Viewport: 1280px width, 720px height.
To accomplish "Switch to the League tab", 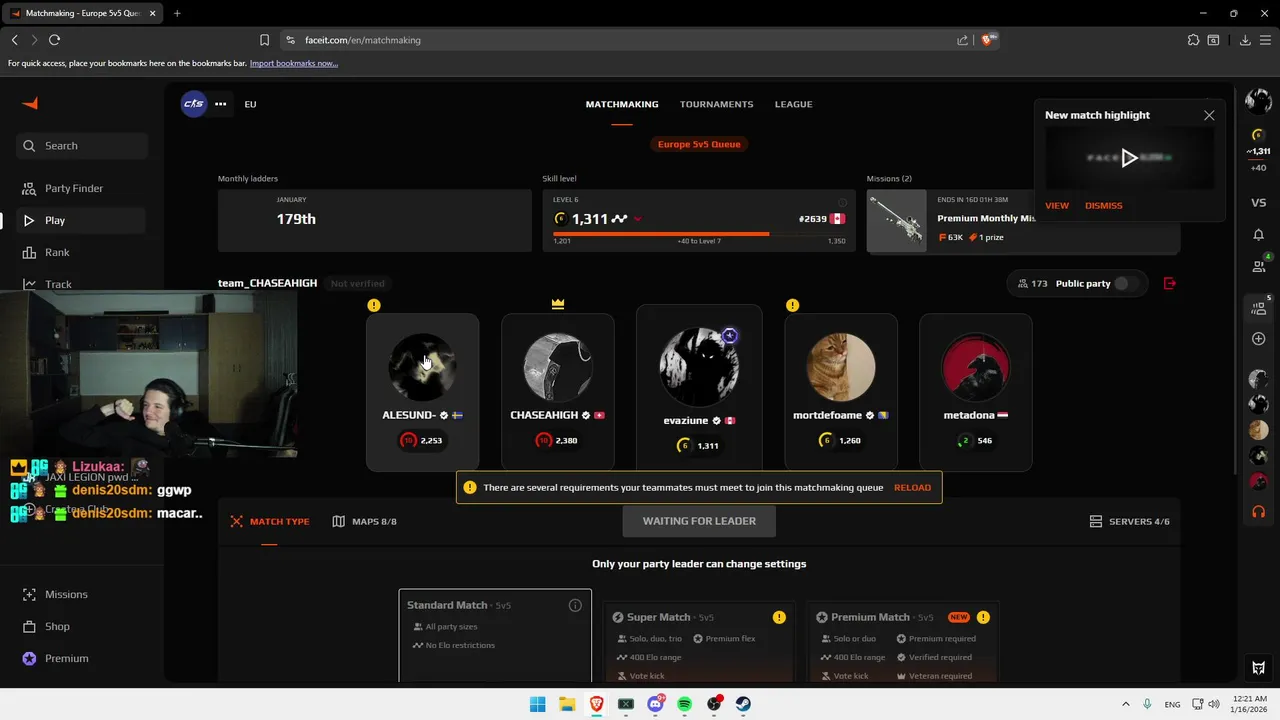I will (793, 104).
